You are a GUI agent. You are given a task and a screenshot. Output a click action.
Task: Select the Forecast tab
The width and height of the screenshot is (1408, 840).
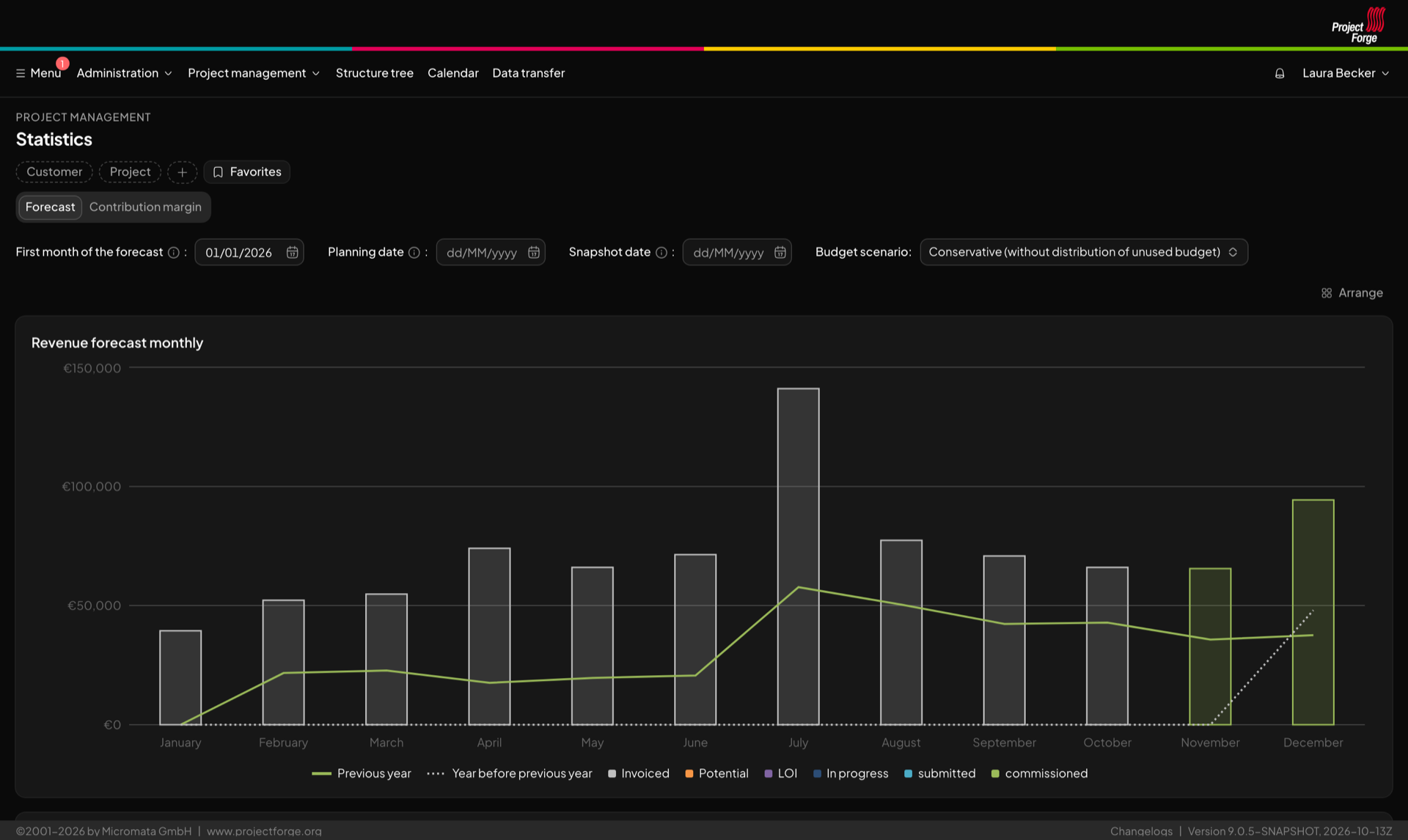pos(50,207)
